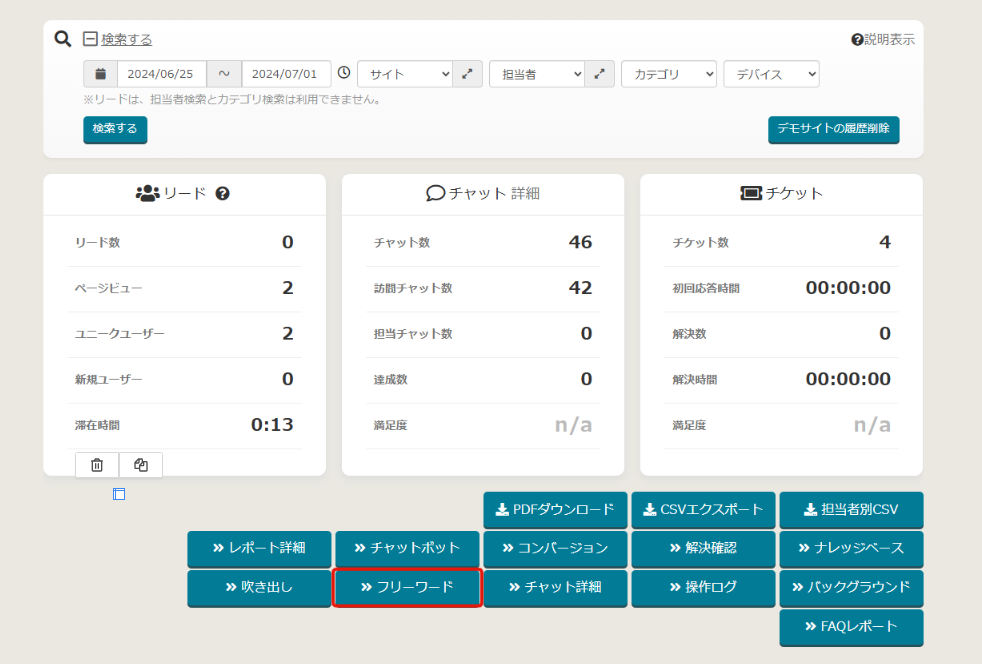Open the カテゴリ dropdown
This screenshot has height=664, width=982.
(669, 74)
